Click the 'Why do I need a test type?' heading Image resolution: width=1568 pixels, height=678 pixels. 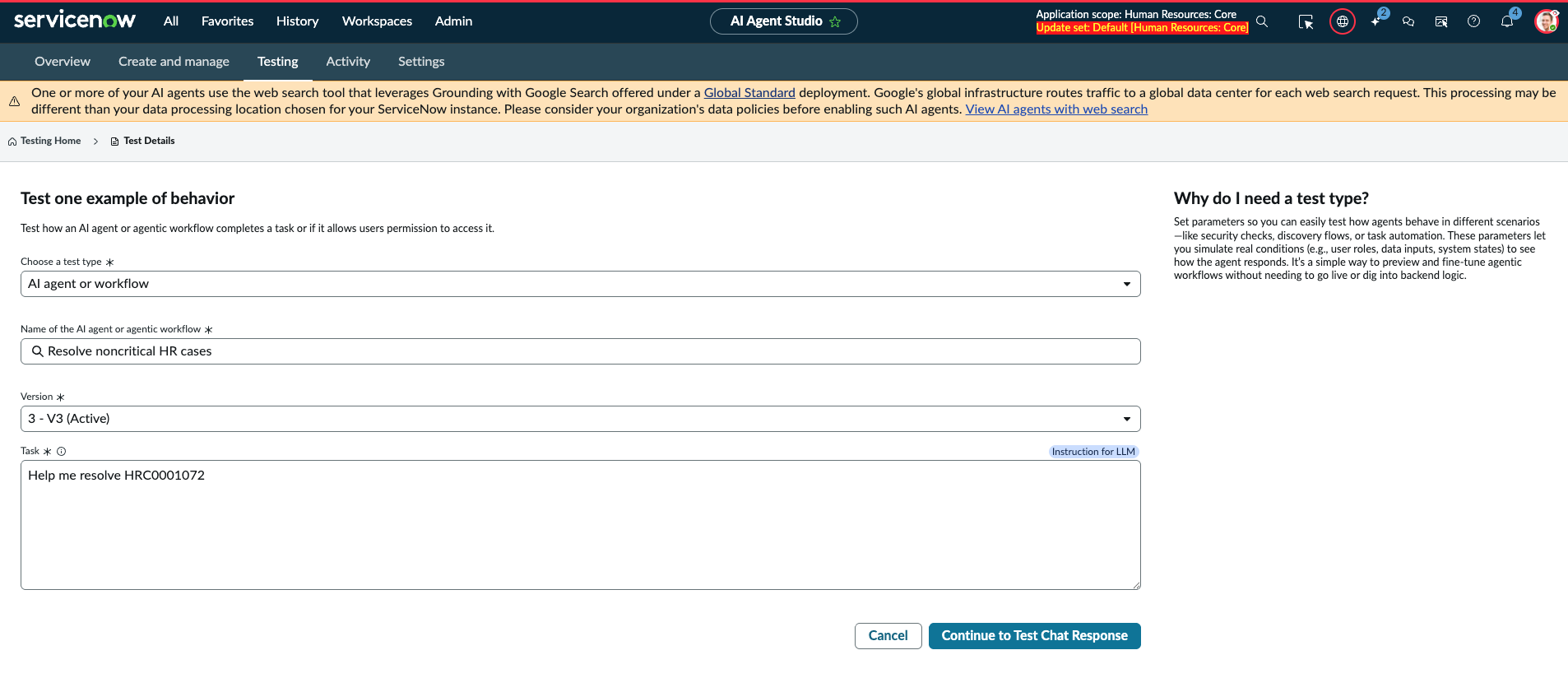[x=1271, y=198]
